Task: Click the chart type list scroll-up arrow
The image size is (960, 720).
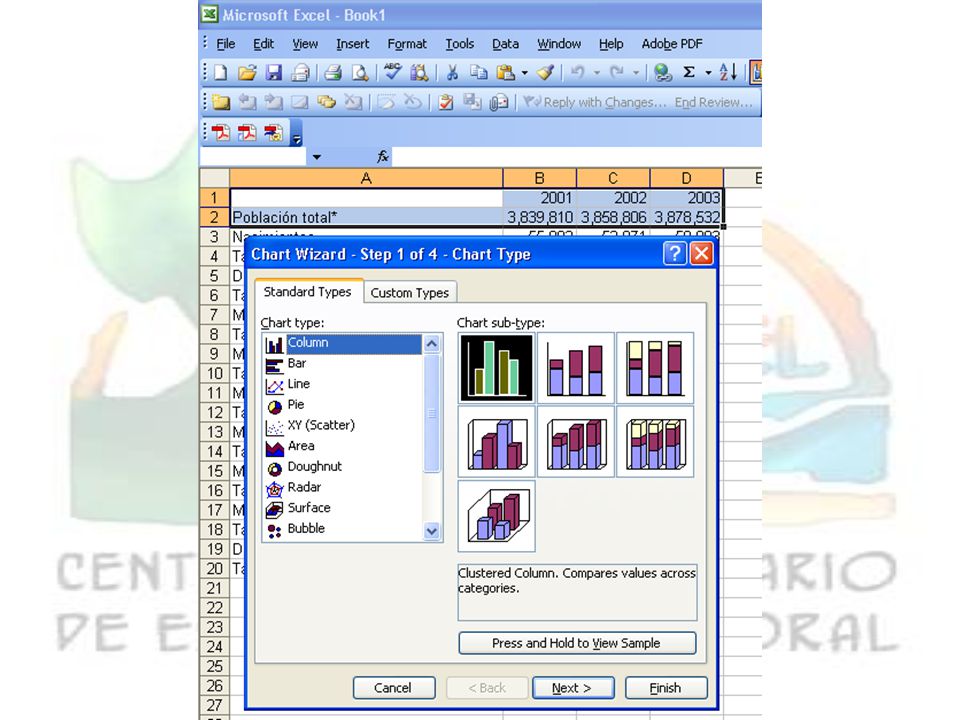Action: pyautogui.click(x=432, y=344)
